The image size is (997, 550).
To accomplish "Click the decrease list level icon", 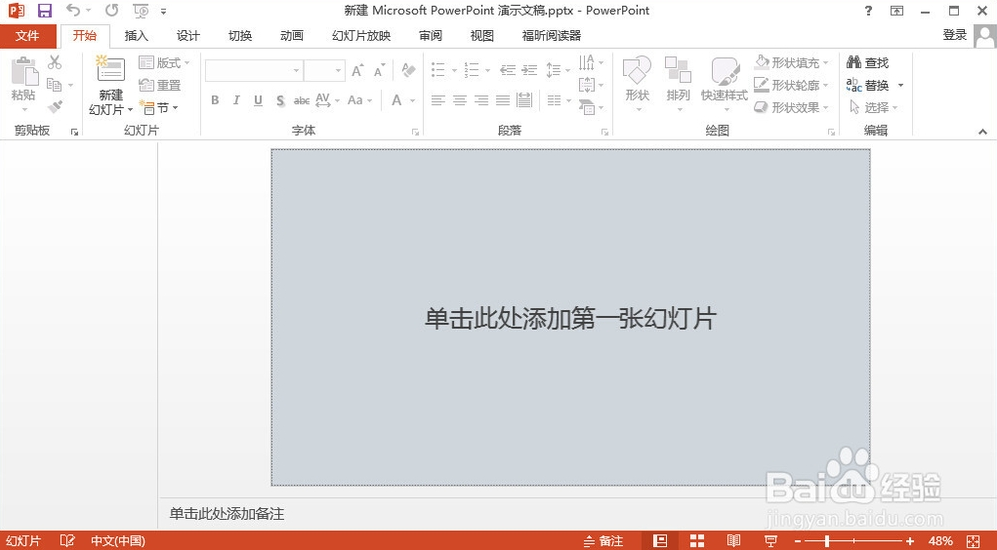I will click(x=507, y=69).
